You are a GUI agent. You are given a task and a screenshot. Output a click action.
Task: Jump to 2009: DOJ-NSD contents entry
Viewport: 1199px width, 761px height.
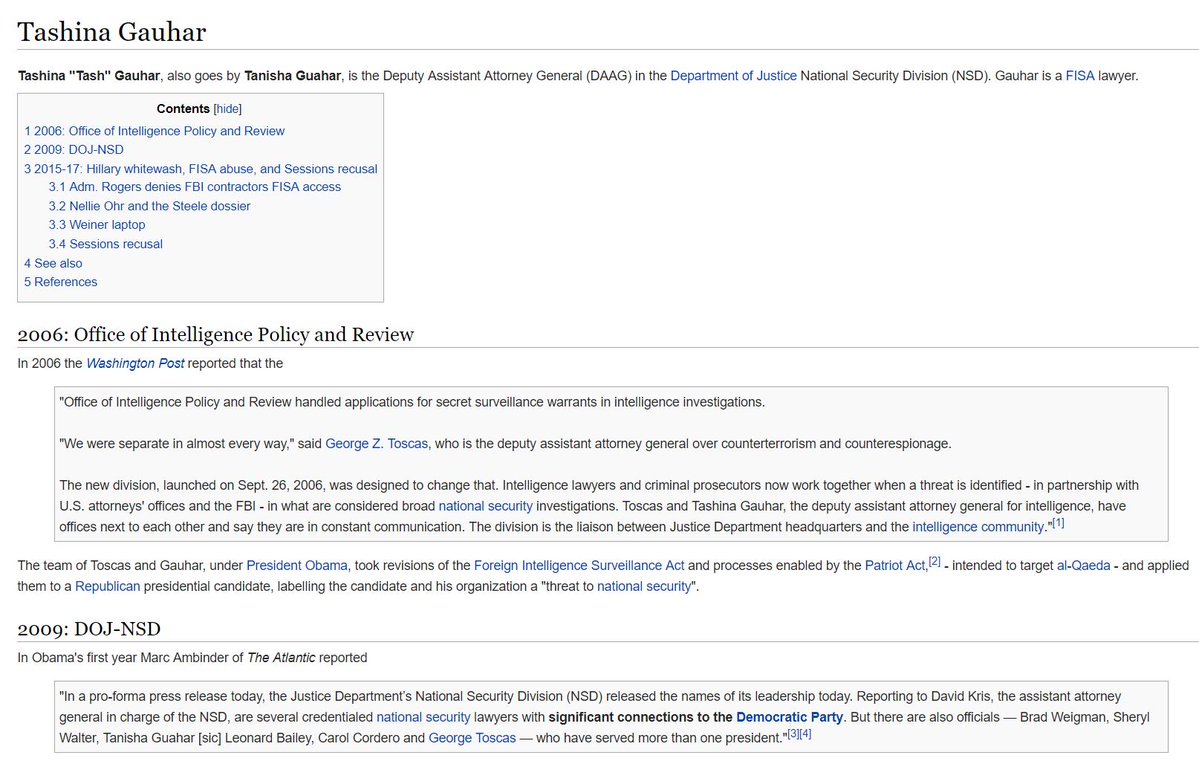(x=73, y=150)
